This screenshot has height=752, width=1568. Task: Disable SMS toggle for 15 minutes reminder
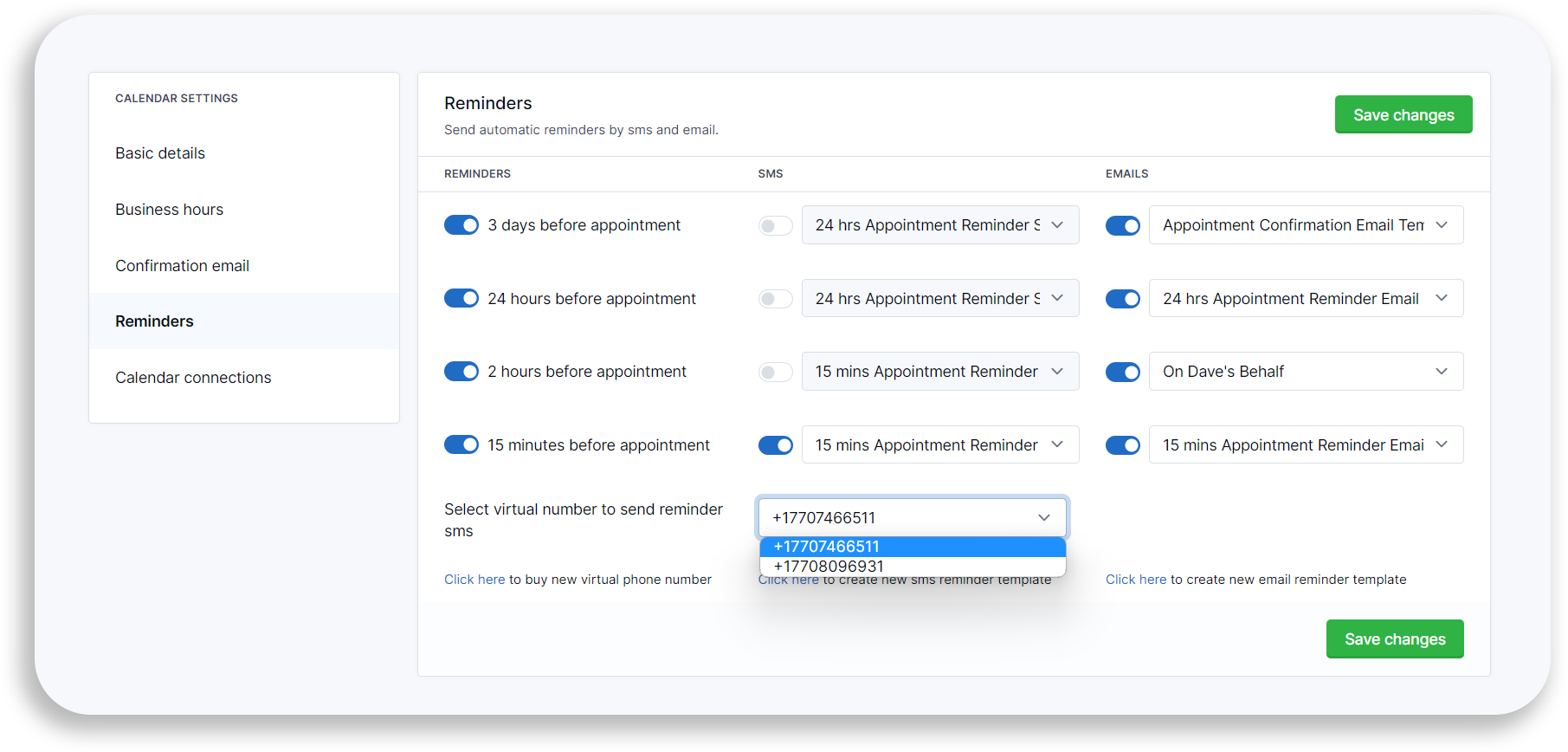[775, 445]
